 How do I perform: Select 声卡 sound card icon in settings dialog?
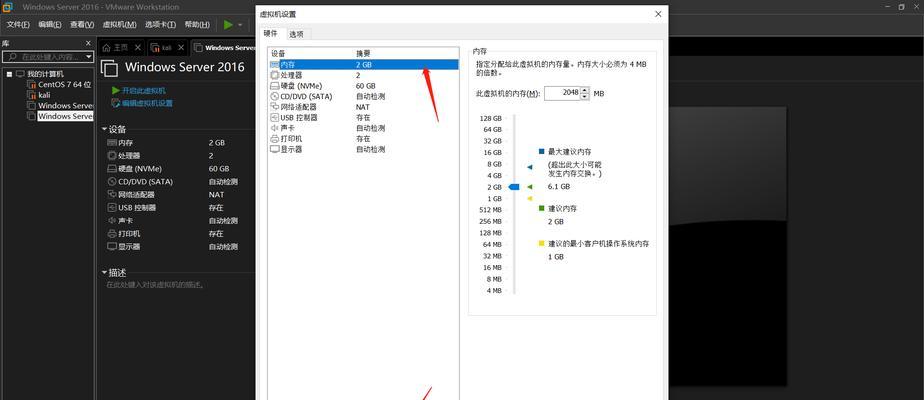[274, 128]
